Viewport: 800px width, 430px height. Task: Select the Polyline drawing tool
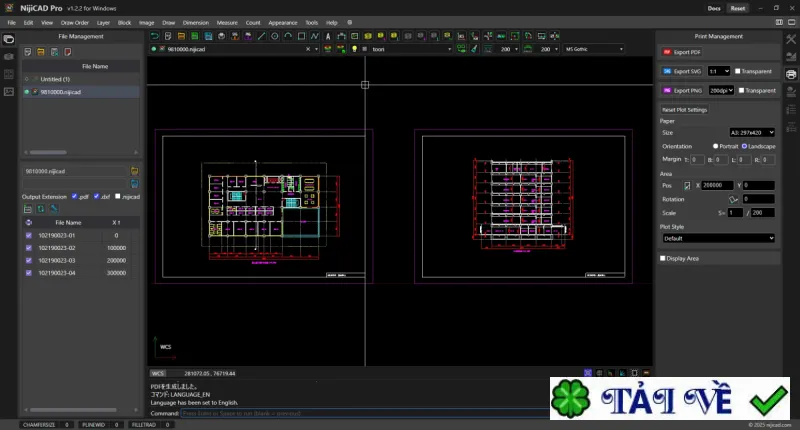click(x=314, y=36)
